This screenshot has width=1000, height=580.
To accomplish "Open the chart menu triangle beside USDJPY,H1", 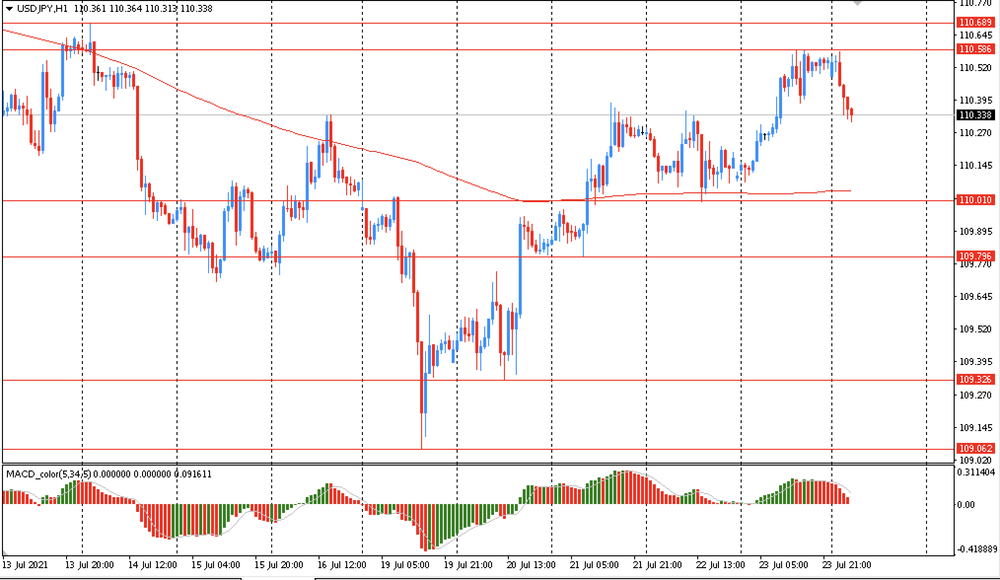I will (x=9, y=8).
